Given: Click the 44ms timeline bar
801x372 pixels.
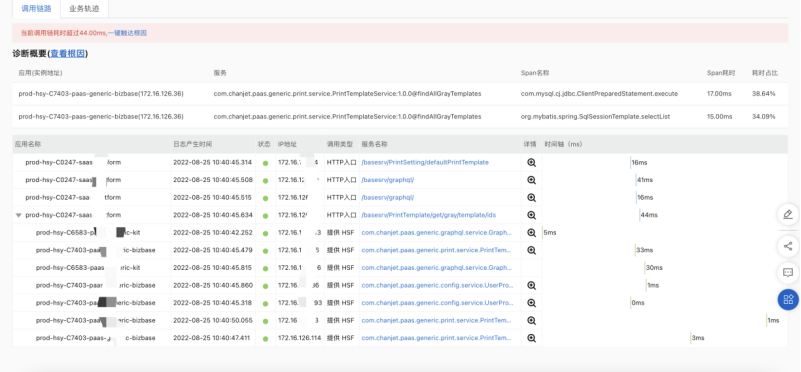Looking at the screenshot, I should [x=640, y=215].
